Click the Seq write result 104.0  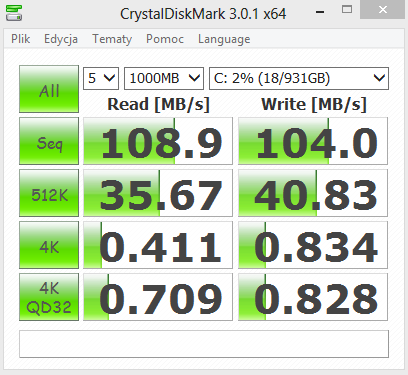tap(313, 141)
